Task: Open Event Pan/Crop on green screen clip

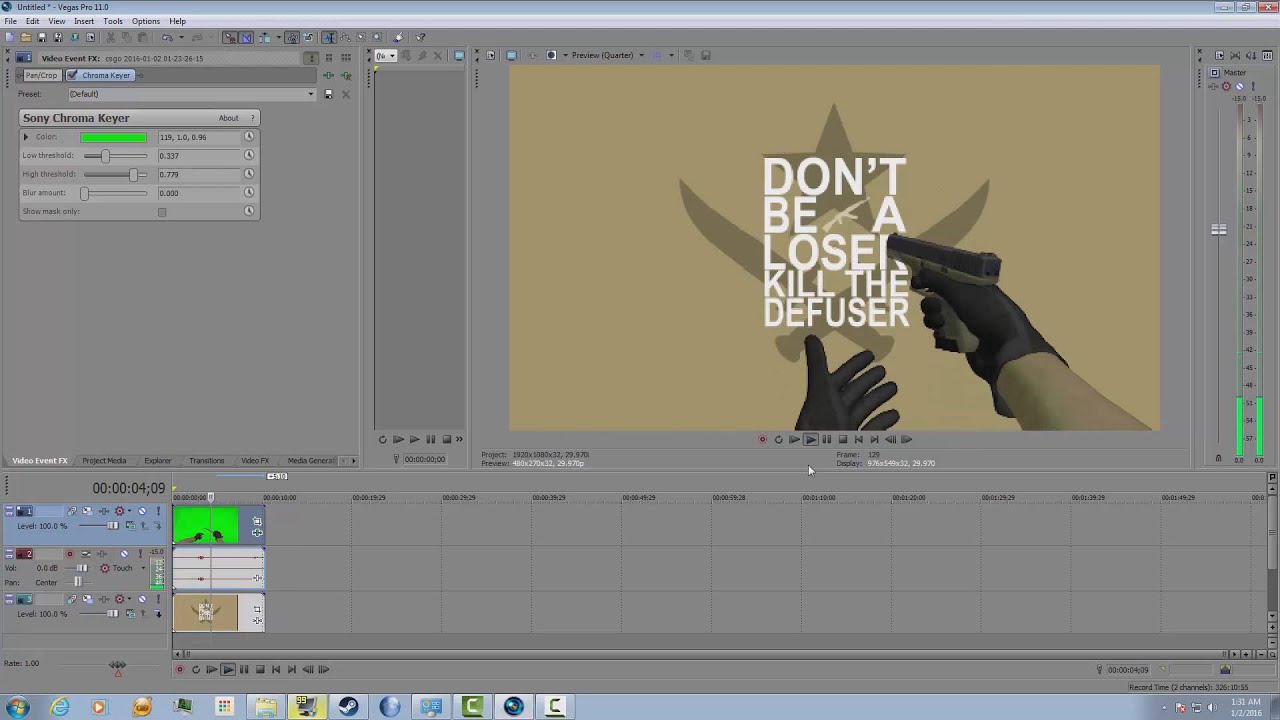Action: coord(257,521)
